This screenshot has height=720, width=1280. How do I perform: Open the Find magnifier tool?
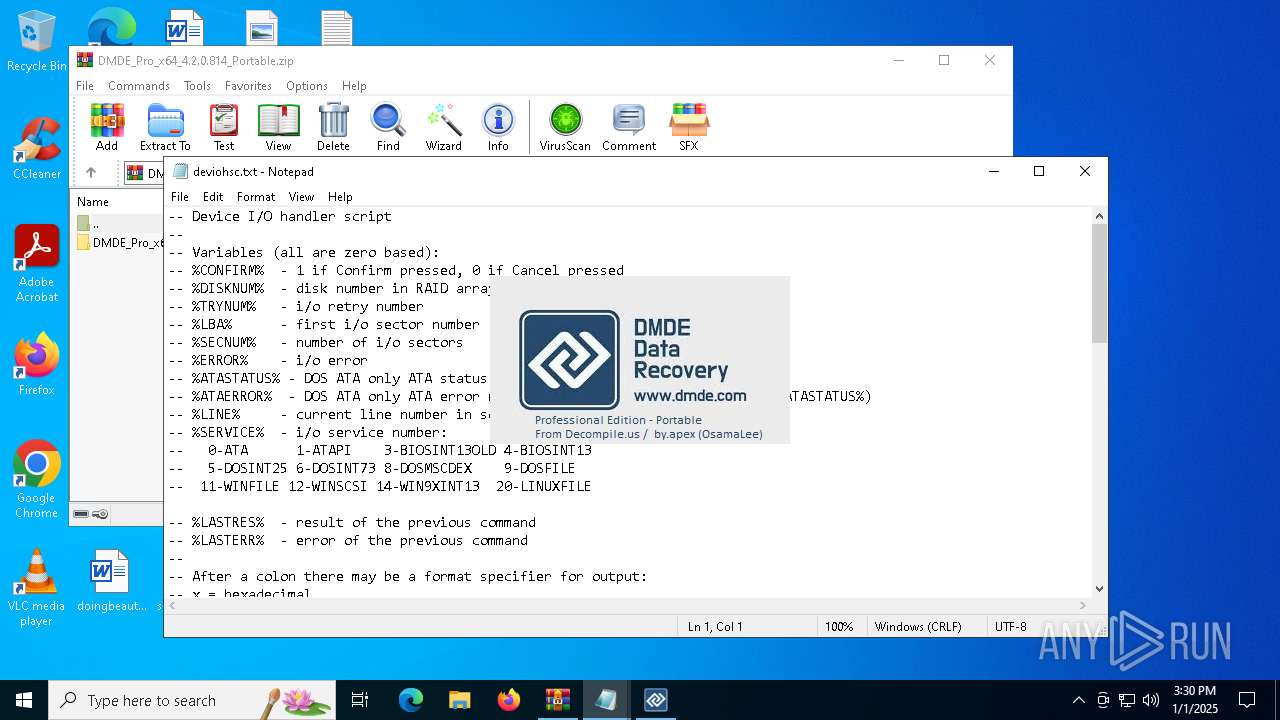[388, 127]
